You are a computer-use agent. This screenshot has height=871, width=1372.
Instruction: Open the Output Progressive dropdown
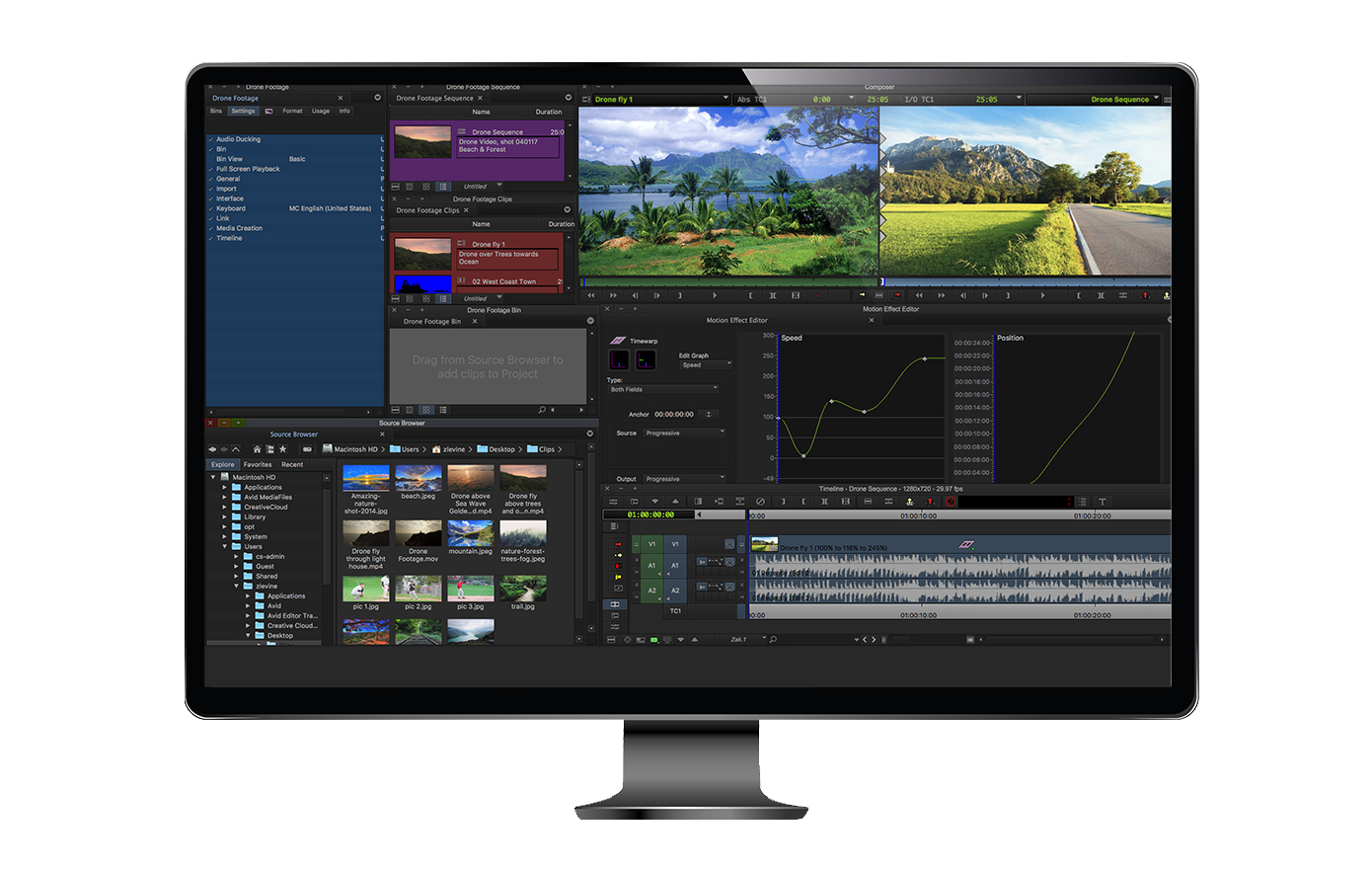(685, 479)
